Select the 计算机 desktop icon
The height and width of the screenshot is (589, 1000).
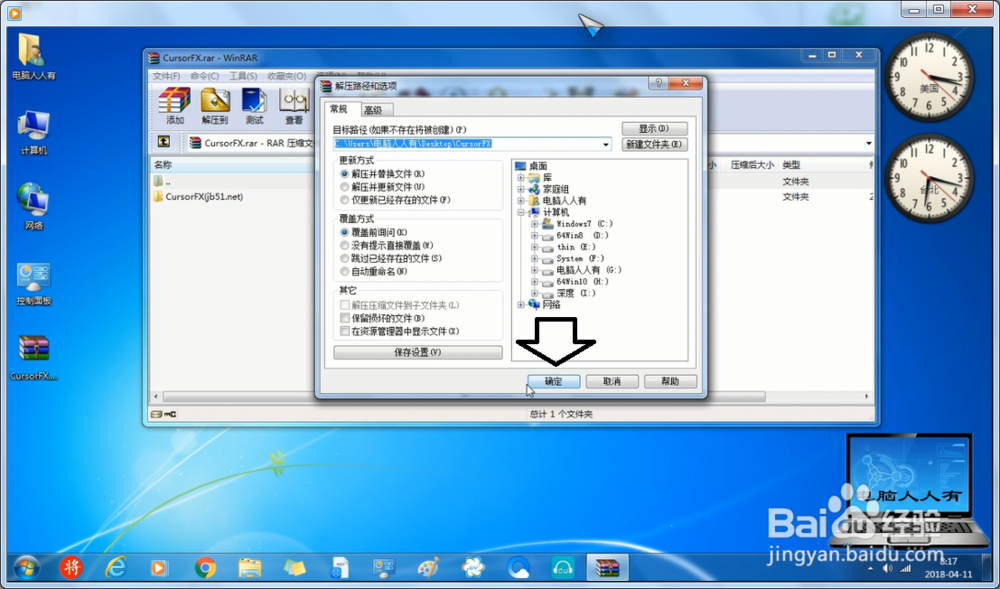tap(33, 133)
